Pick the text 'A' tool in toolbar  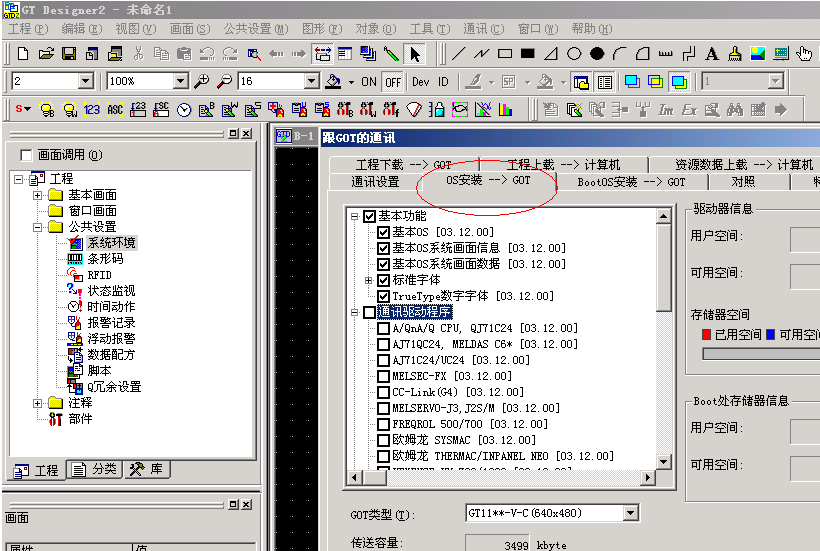pyautogui.click(x=712, y=54)
